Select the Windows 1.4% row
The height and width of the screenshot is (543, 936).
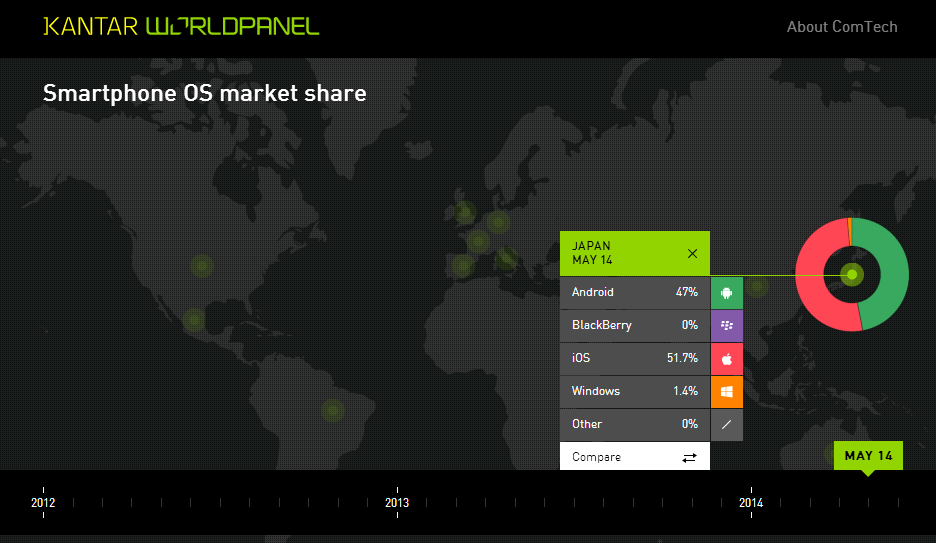(635, 391)
